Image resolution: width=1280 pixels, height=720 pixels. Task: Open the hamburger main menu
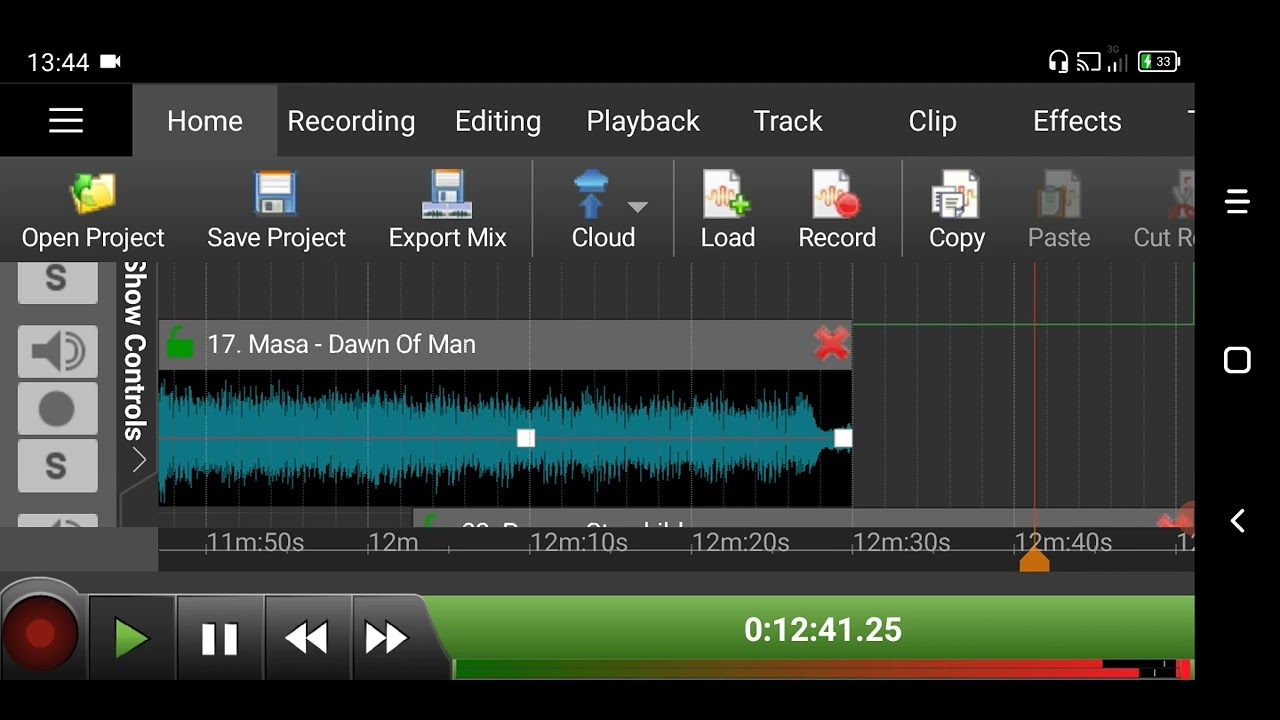(x=66, y=121)
